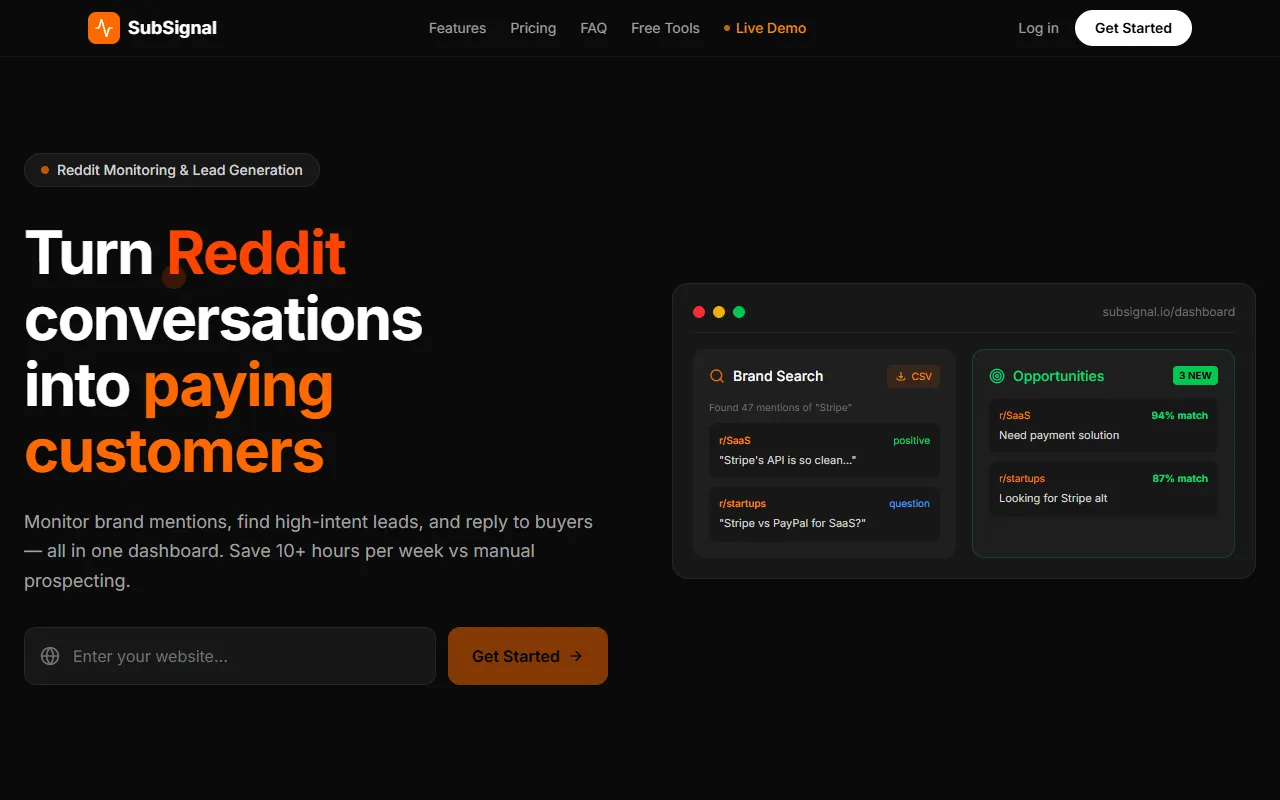Click the positive sentiment tag
Viewport: 1280px width, 800px height.
tap(911, 440)
